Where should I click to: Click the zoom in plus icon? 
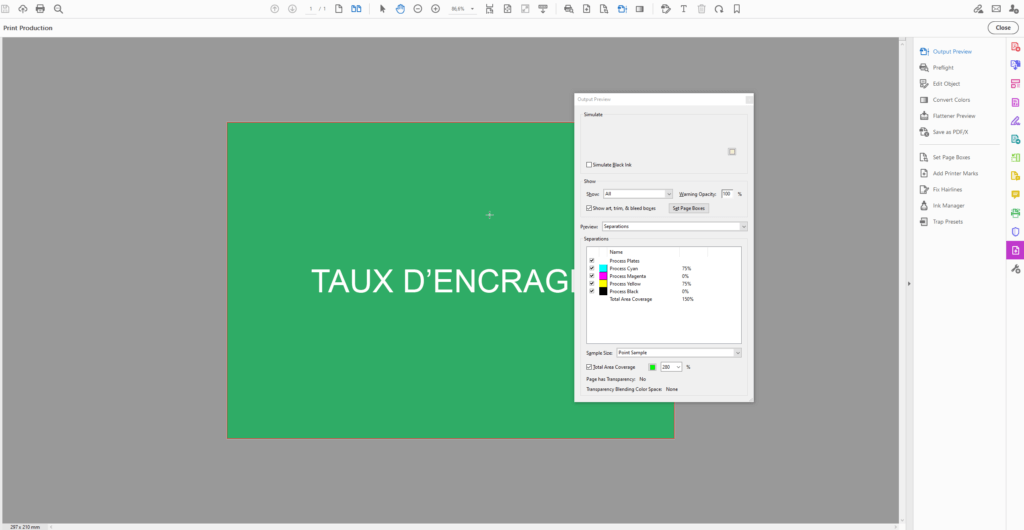tap(436, 9)
